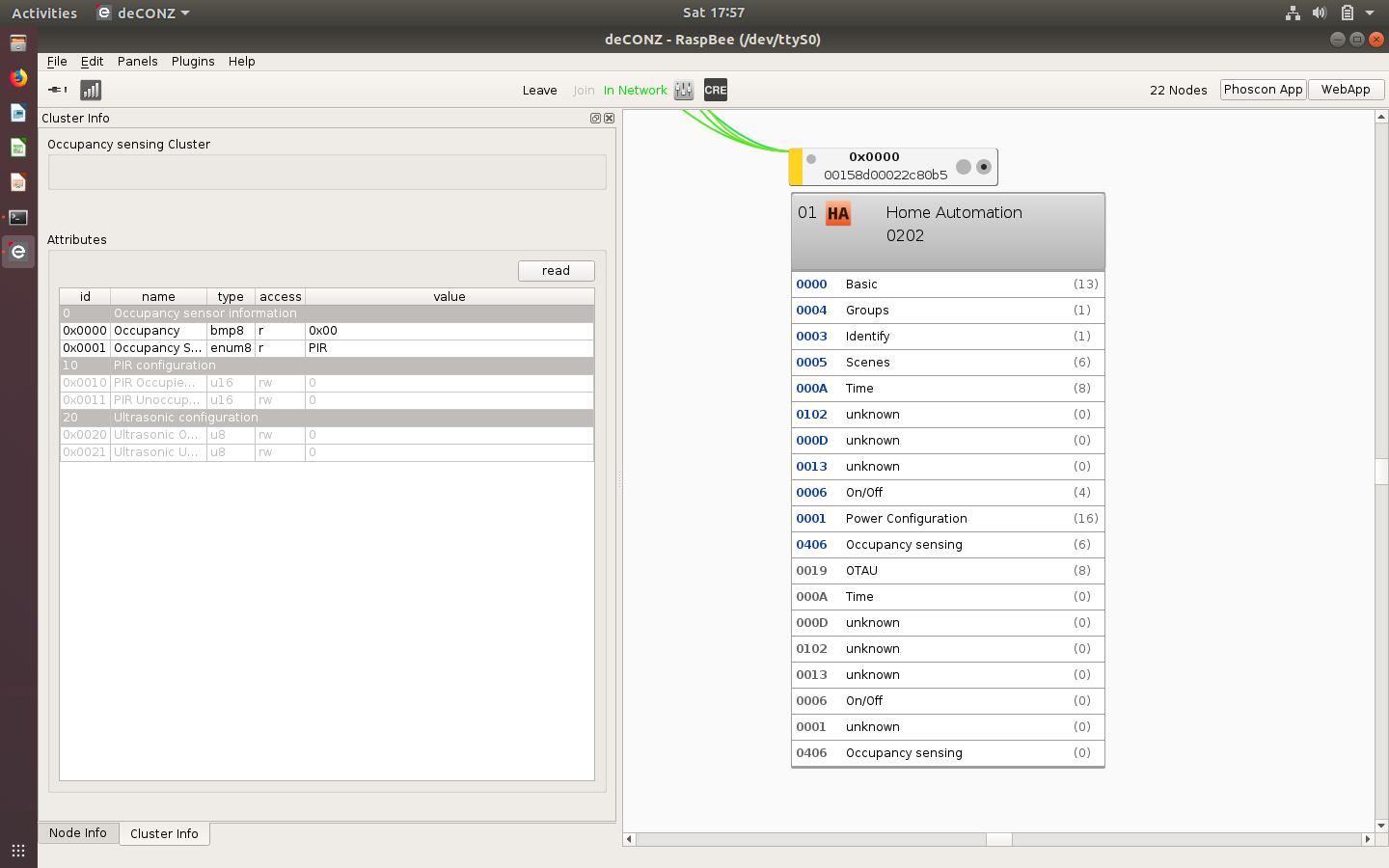
Task: Select the 0003 Identify cluster
Action: 947,337
